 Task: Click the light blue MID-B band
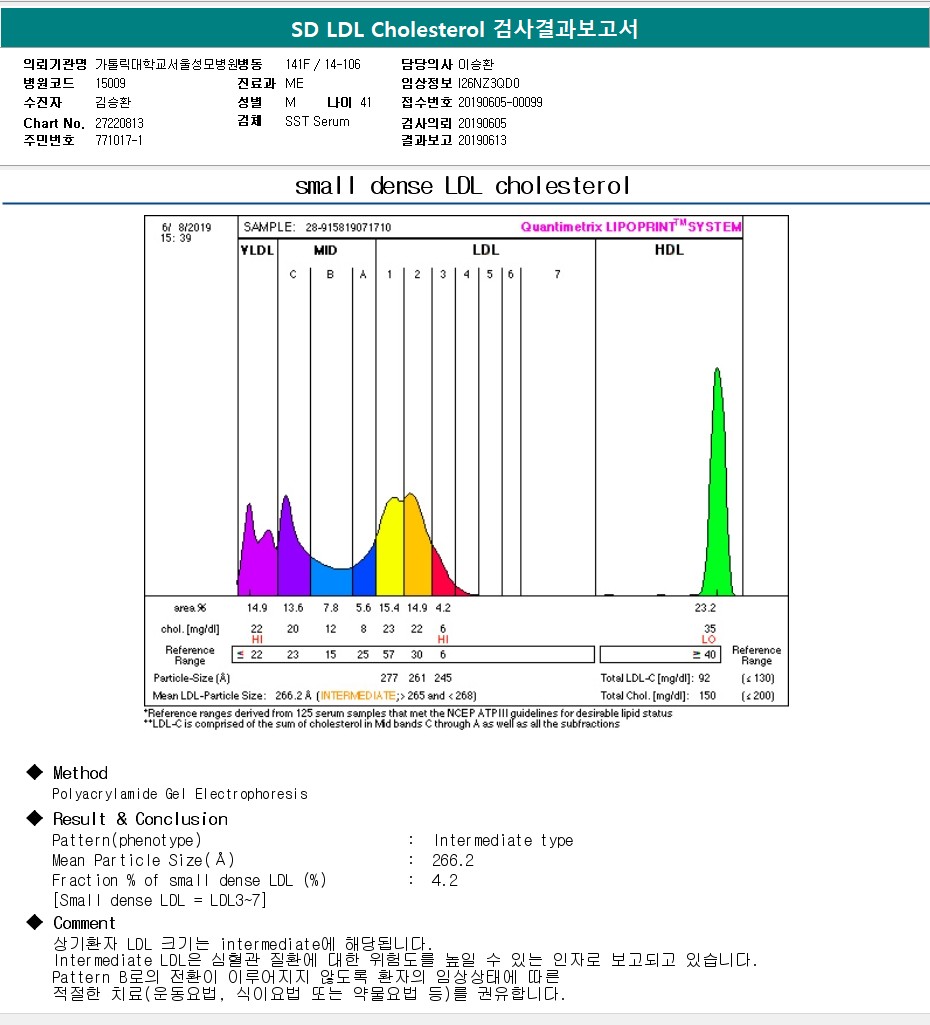(x=331, y=579)
